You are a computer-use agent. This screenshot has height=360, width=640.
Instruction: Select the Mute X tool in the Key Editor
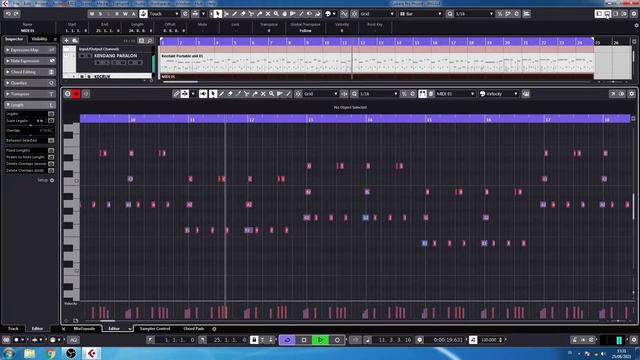(263, 94)
